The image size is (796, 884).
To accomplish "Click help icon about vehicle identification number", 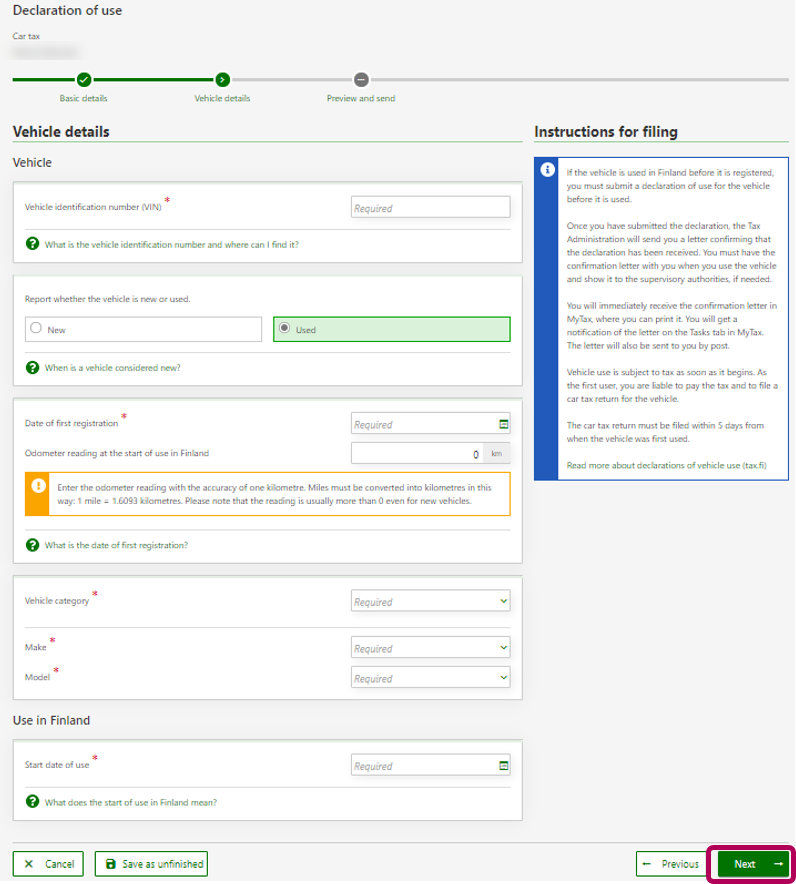I will coord(32,244).
